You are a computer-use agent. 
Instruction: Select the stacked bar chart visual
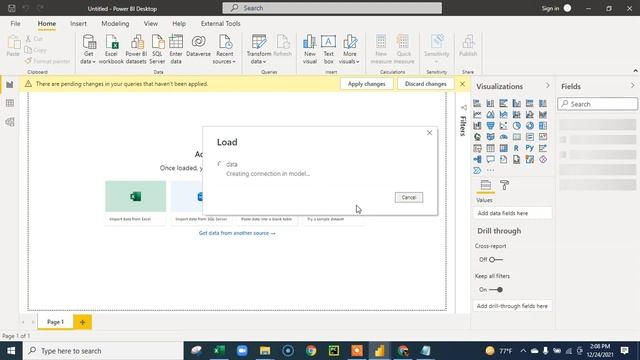click(477, 103)
